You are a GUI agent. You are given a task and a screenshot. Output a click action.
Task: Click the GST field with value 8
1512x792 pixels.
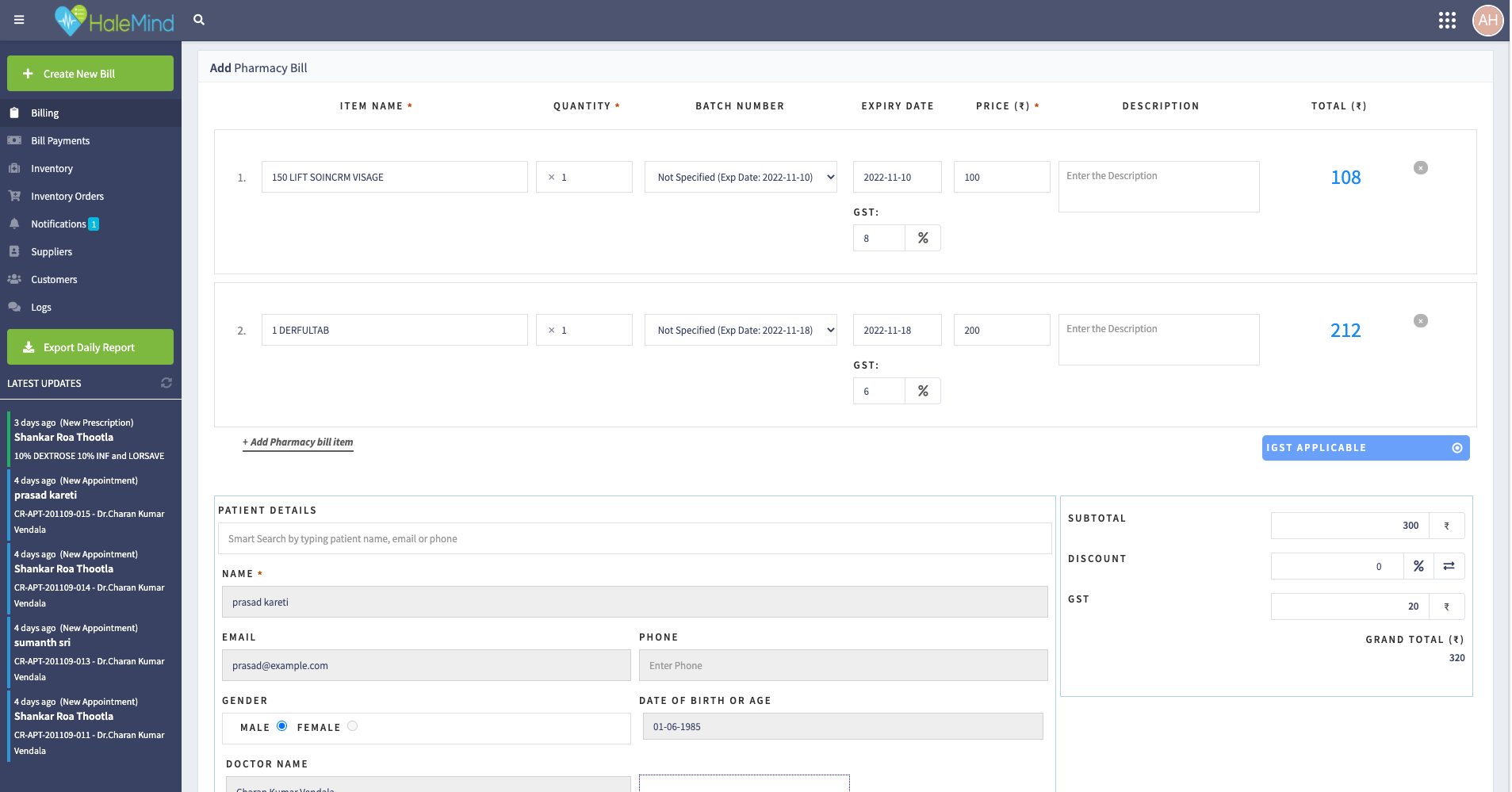click(x=879, y=238)
